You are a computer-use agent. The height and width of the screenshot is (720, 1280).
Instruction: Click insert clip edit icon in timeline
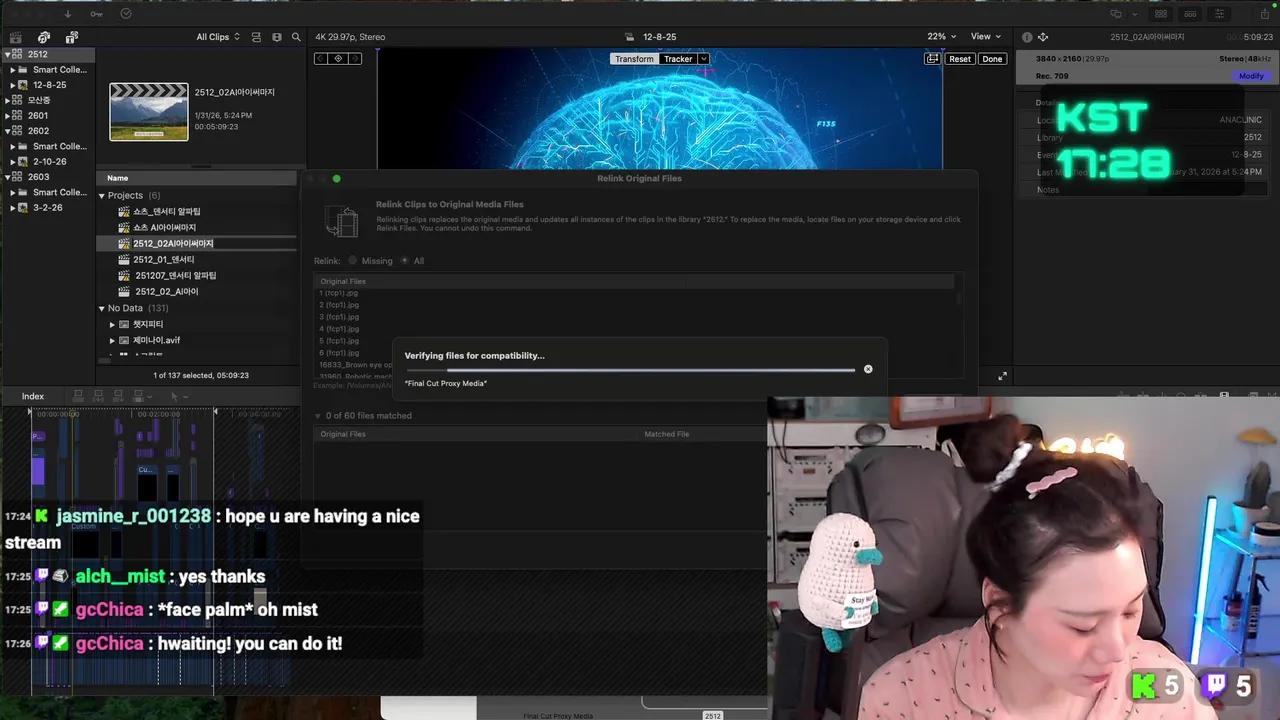pos(98,396)
